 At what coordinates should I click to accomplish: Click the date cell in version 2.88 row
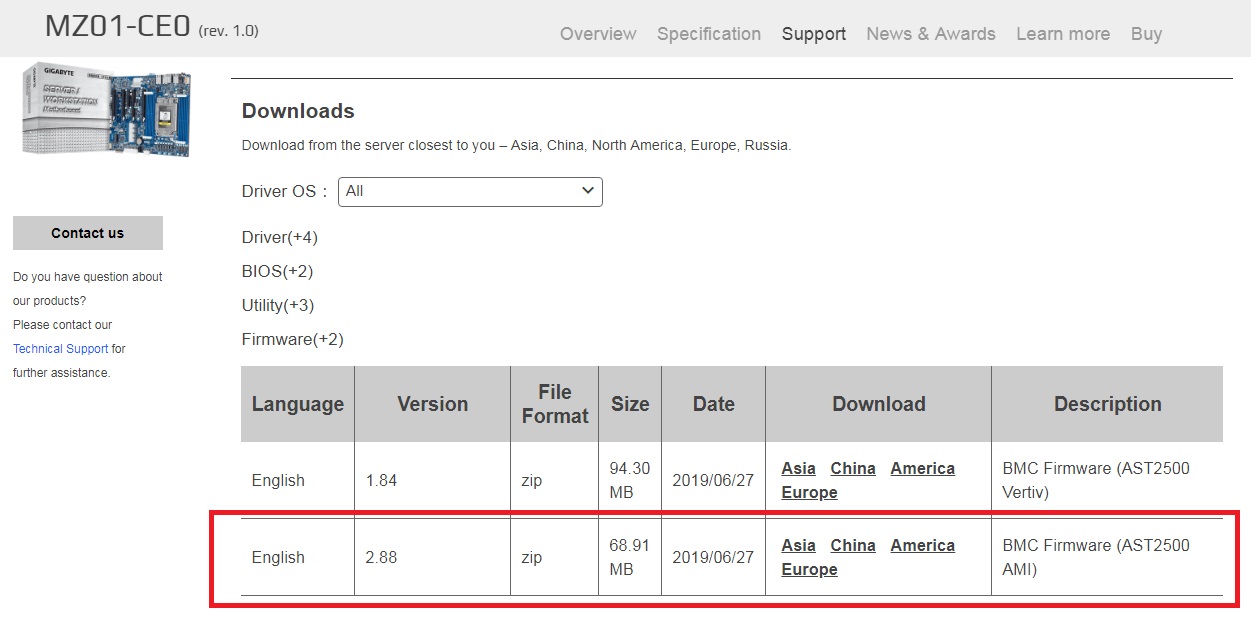point(713,558)
